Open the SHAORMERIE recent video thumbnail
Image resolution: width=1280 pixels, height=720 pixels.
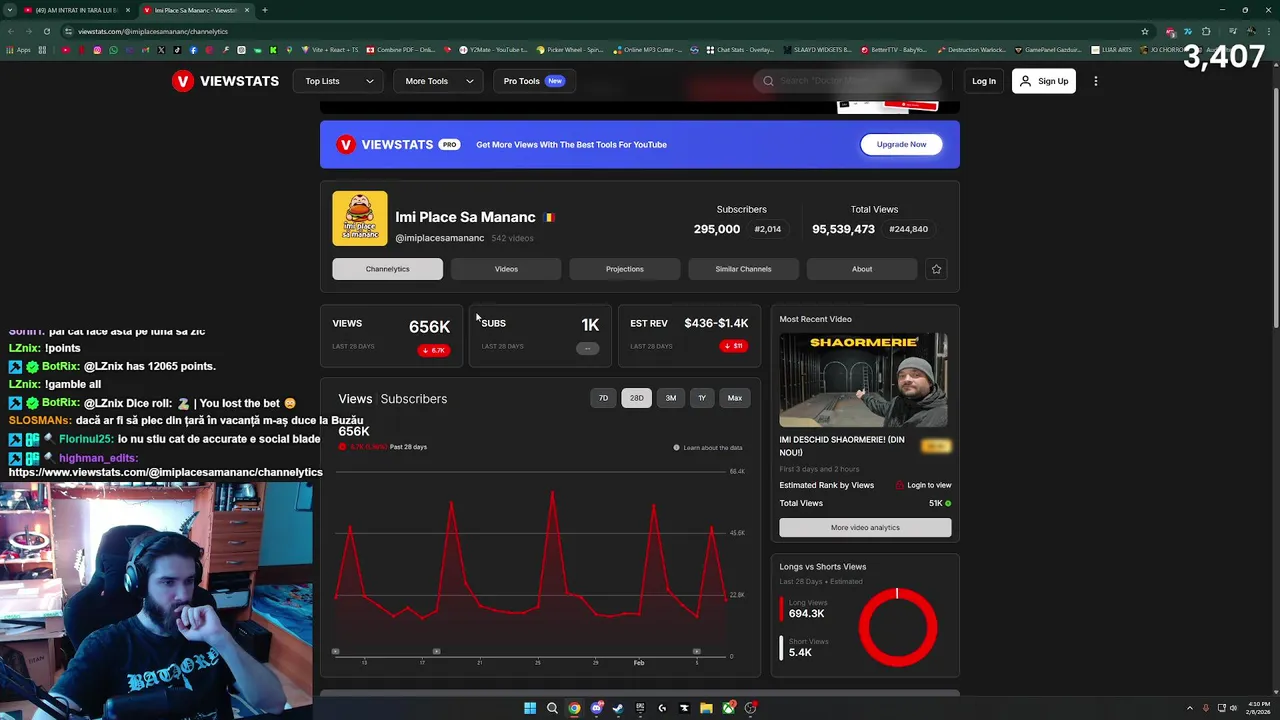click(x=864, y=380)
